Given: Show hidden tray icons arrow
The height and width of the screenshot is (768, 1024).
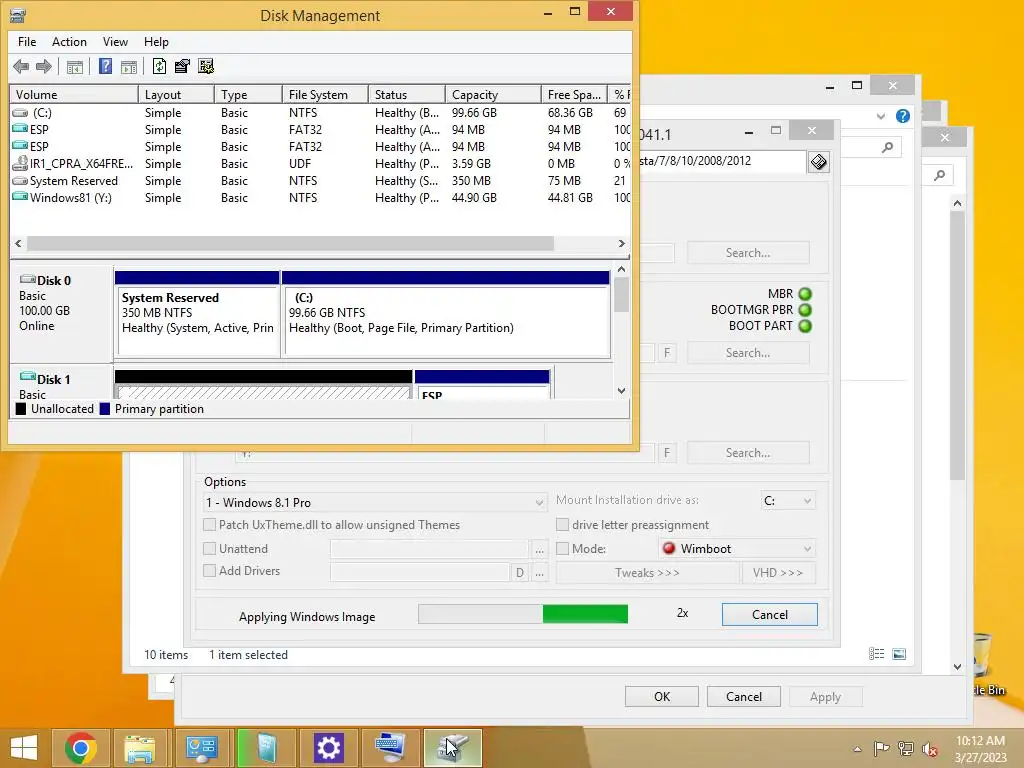Looking at the screenshot, I should click(x=857, y=749).
